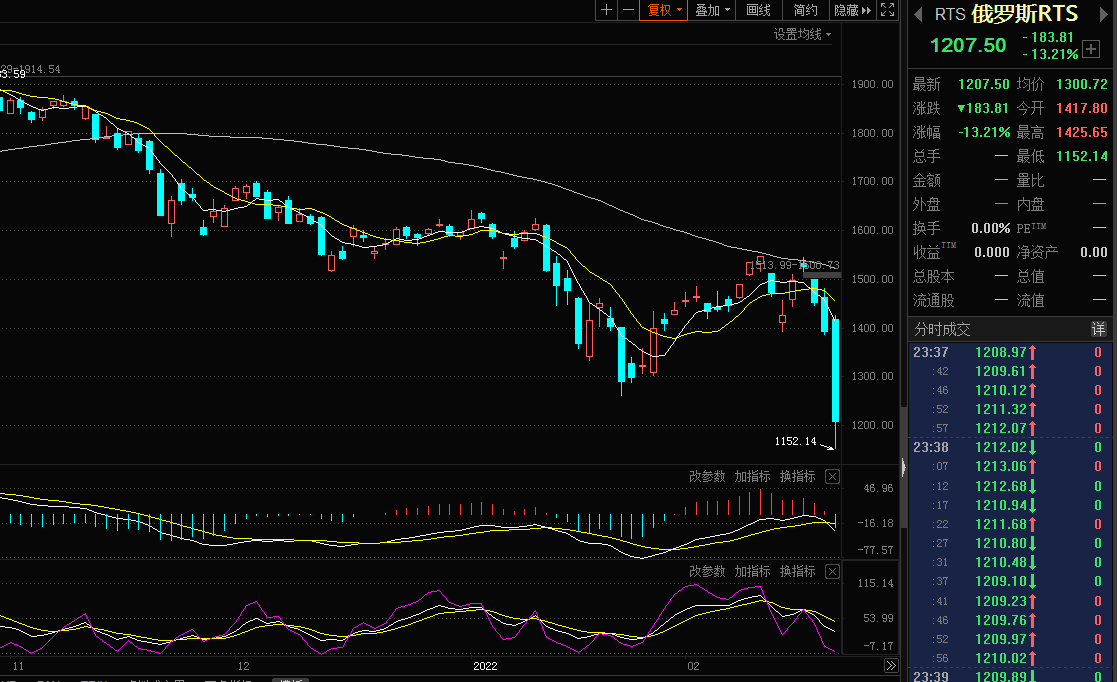Select the 画线 drawing tool
This screenshot has width=1117, height=682.
pyautogui.click(x=759, y=10)
